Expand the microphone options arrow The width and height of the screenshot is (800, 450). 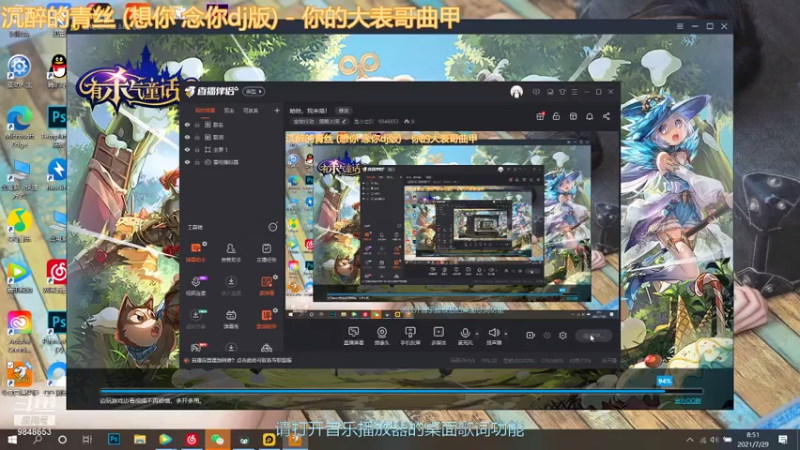pyautogui.click(x=477, y=334)
